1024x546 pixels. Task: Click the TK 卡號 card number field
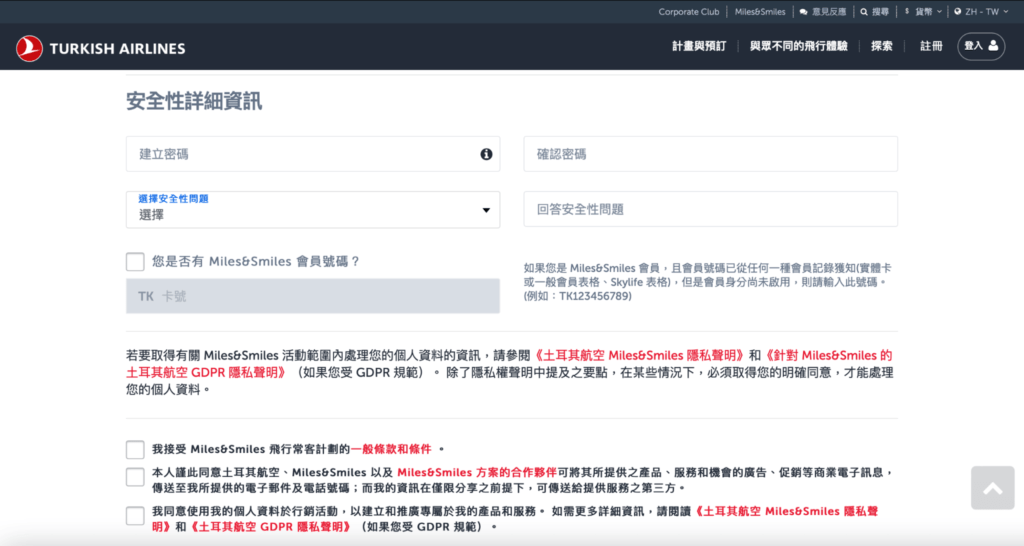pos(313,296)
